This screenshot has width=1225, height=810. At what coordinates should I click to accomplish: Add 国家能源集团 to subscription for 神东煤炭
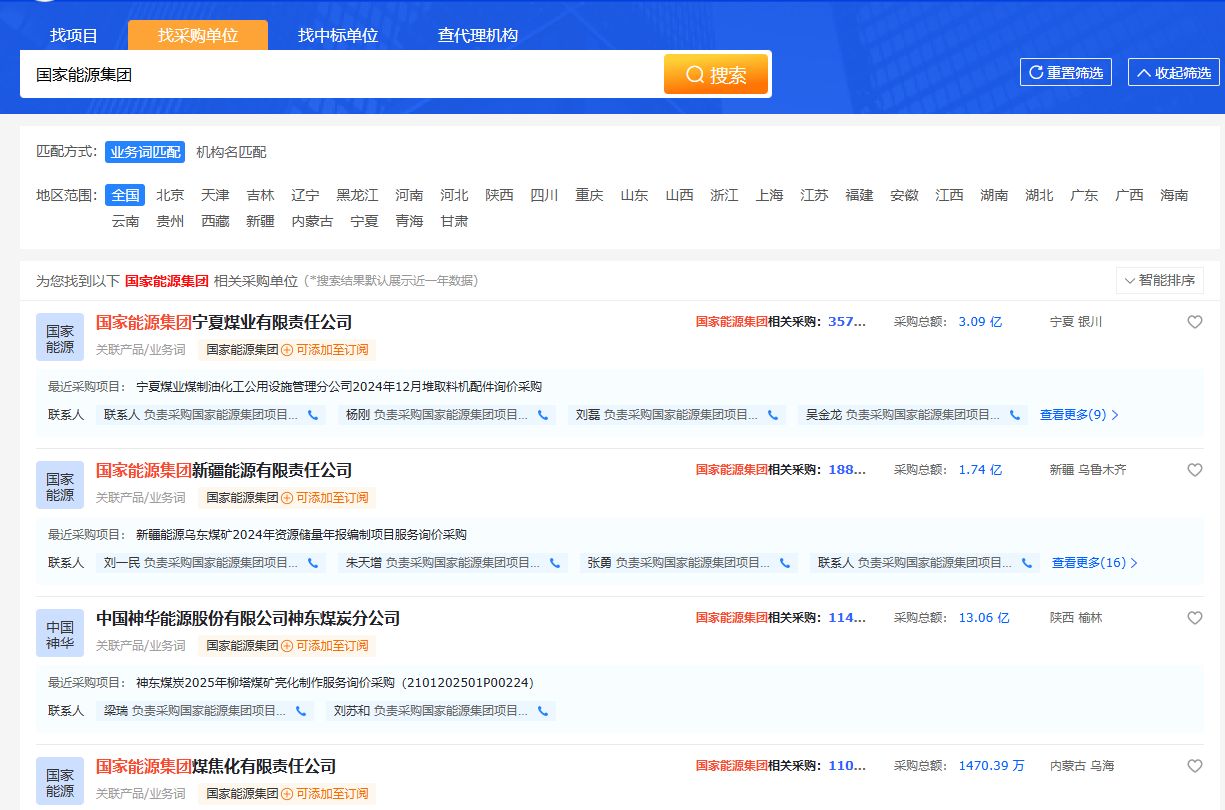click(x=325, y=646)
